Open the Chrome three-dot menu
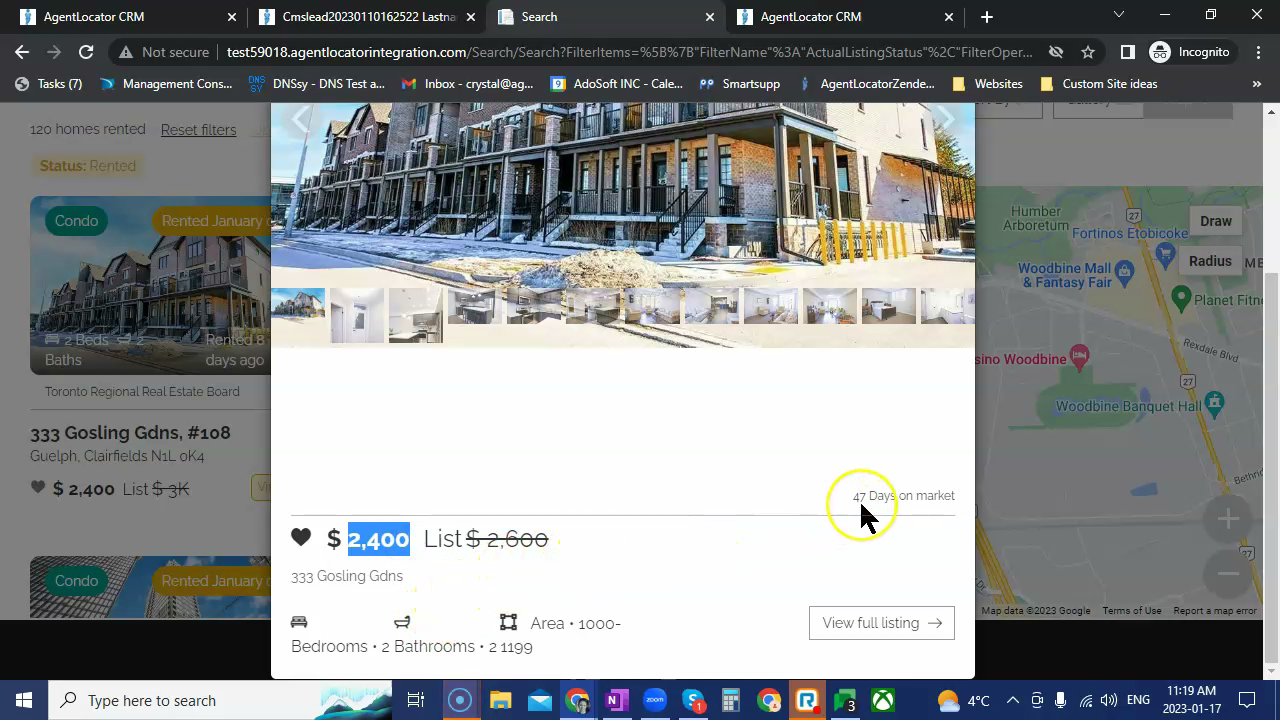Image resolution: width=1280 pixels, height=720 pixels. pyautogui.click(x=1256, y=52)
